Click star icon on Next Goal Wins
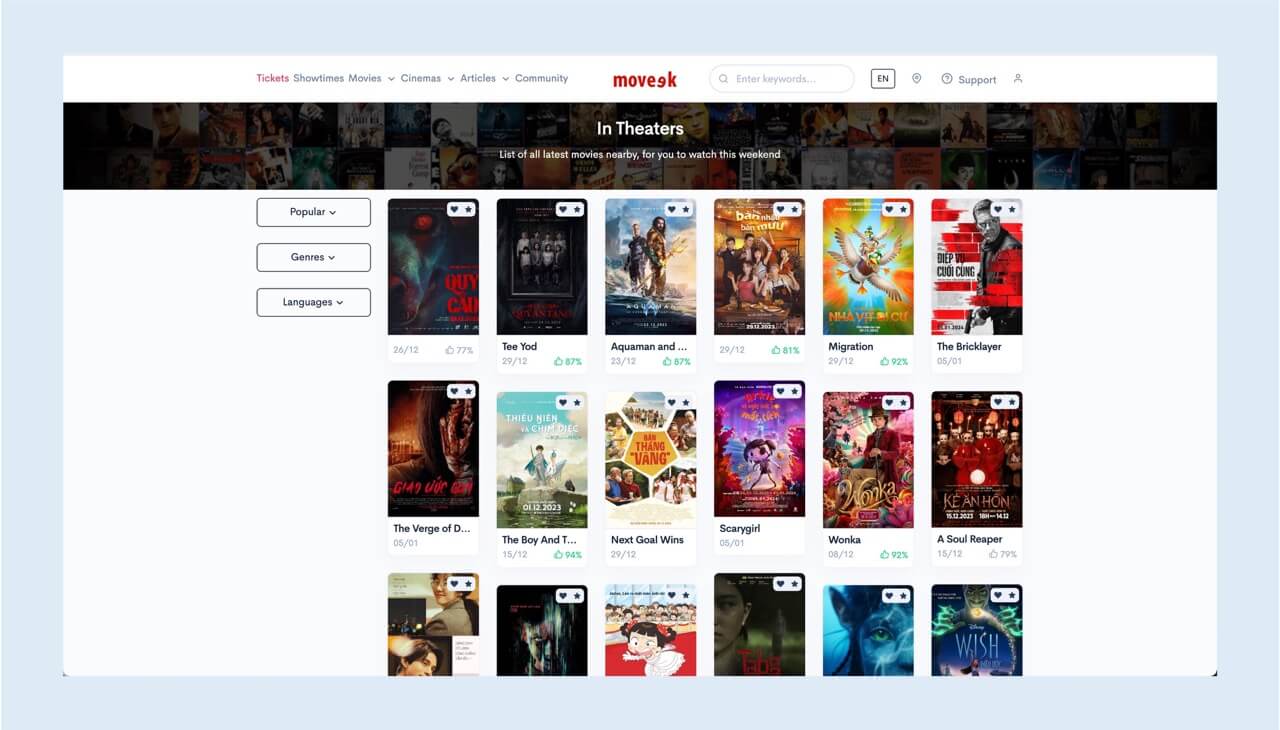The width and height of the screenshot is (1280, 730). pyautogui.click(x=685, y=403)
